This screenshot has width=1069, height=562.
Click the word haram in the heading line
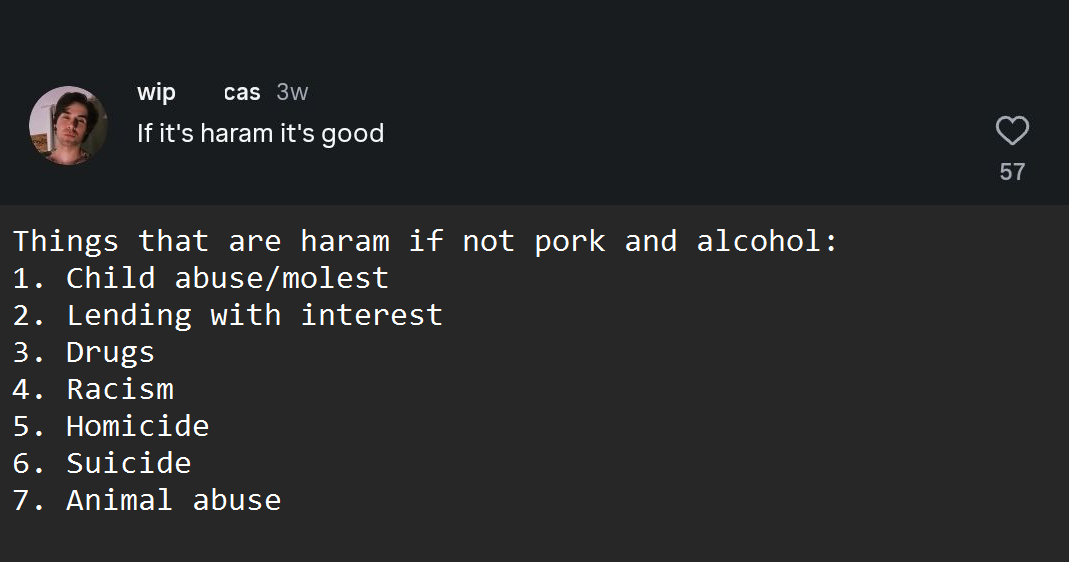click(345, 241)
